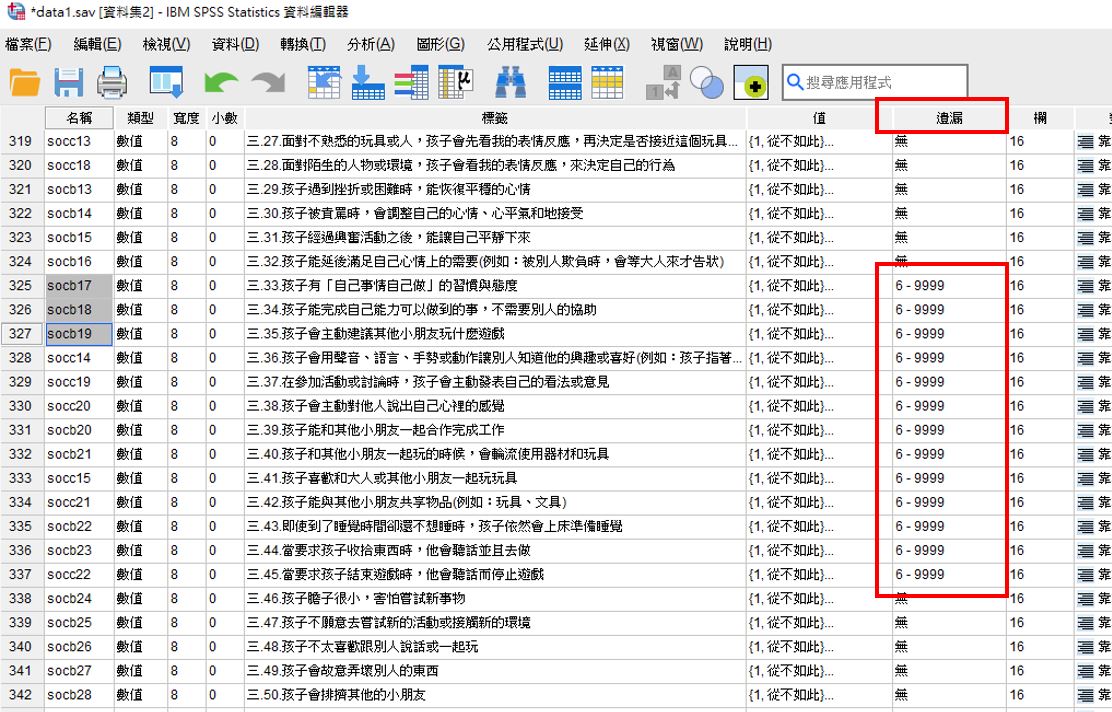Screen dimensions: 1112x712
Task: Open the Recall recent dialogs icon
Action: click(166, 83)
